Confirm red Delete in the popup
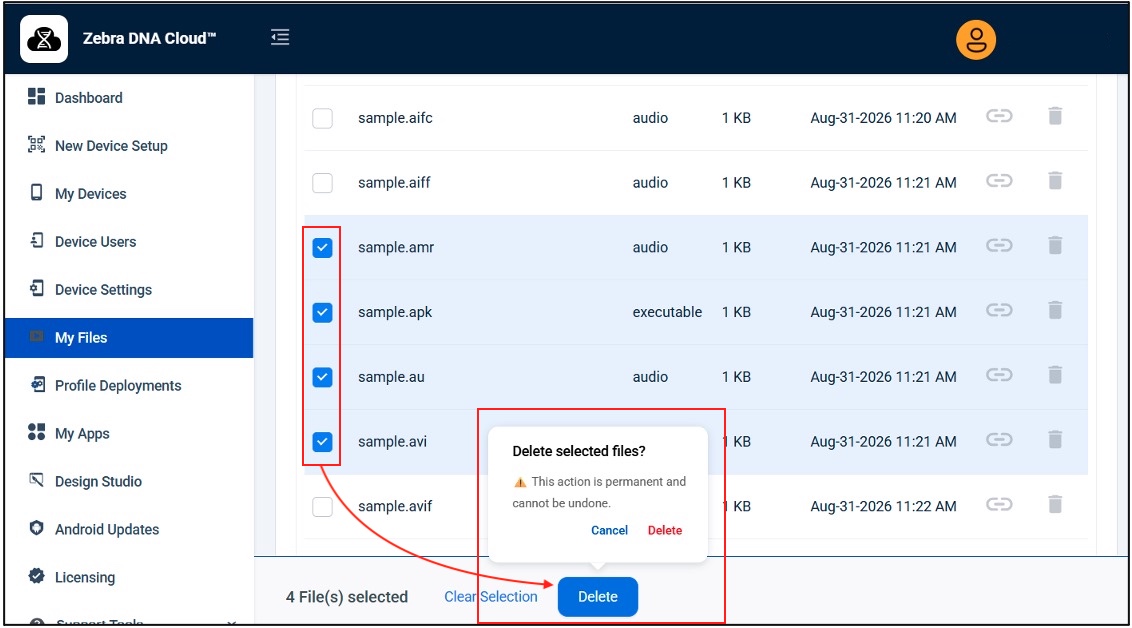Screen dimensions: 1132x628 [x=665, y=531]
